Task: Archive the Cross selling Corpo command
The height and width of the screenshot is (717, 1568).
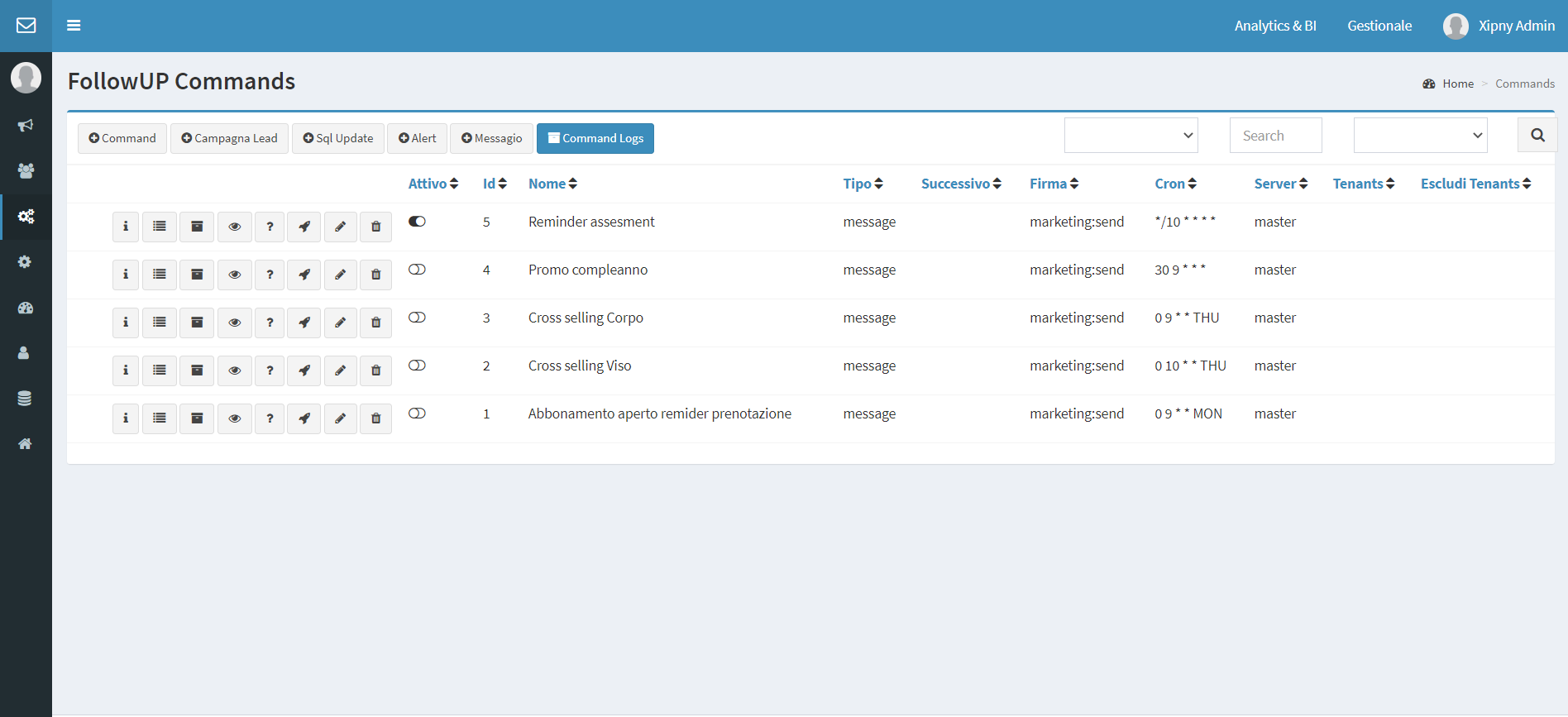Action: tap(197, 323)
